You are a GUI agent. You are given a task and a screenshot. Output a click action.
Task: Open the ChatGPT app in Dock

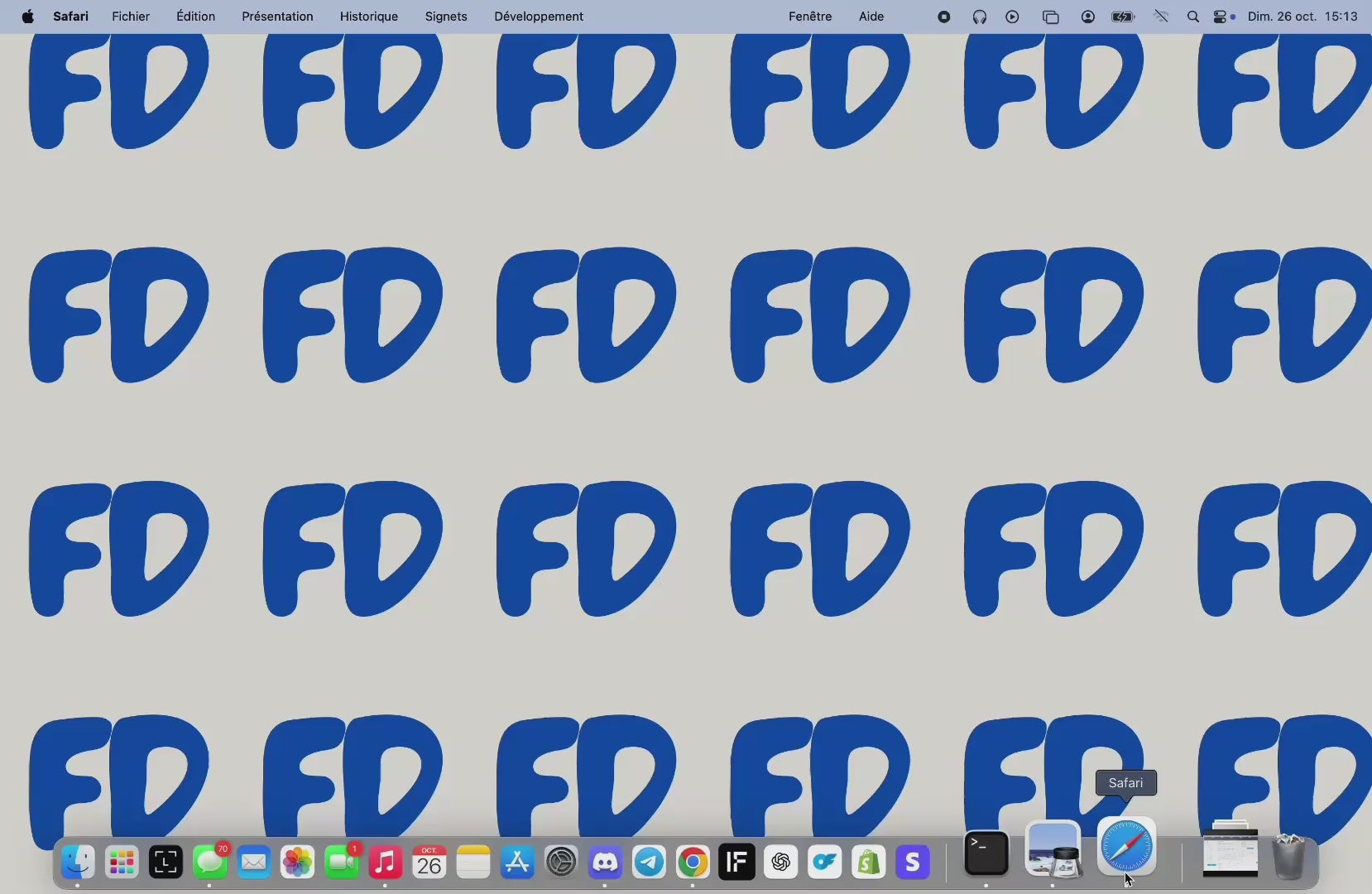coord(780,863)
